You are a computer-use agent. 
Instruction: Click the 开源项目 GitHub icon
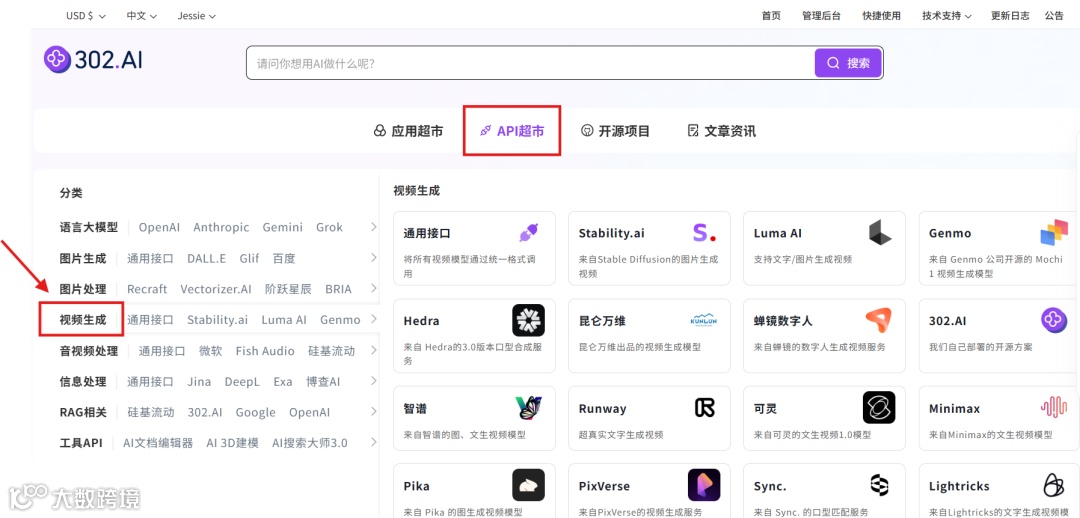point(588,131)
